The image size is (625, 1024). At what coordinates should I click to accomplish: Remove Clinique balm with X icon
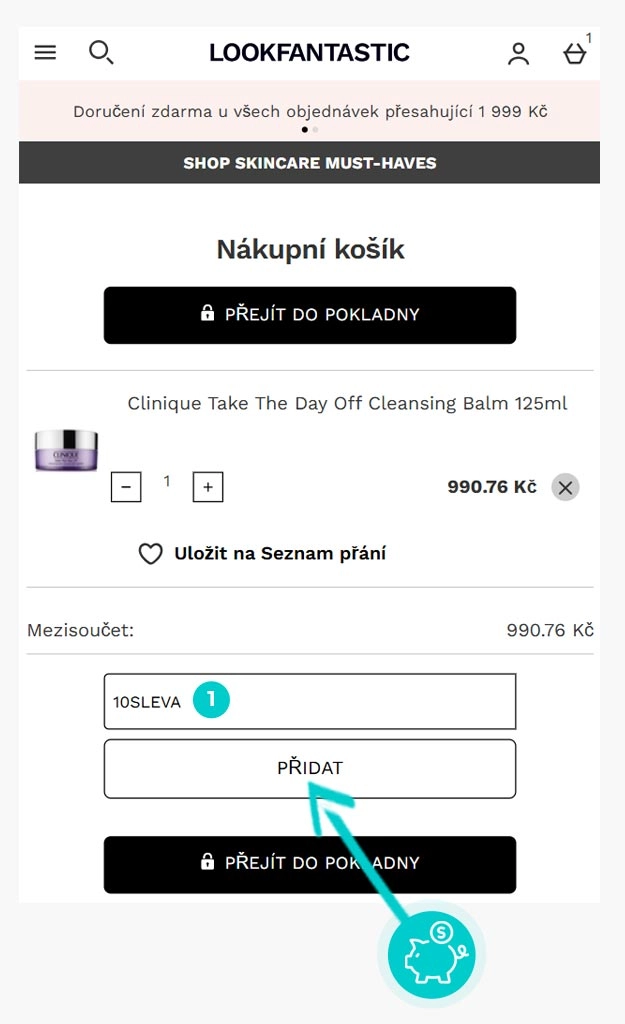565,487
